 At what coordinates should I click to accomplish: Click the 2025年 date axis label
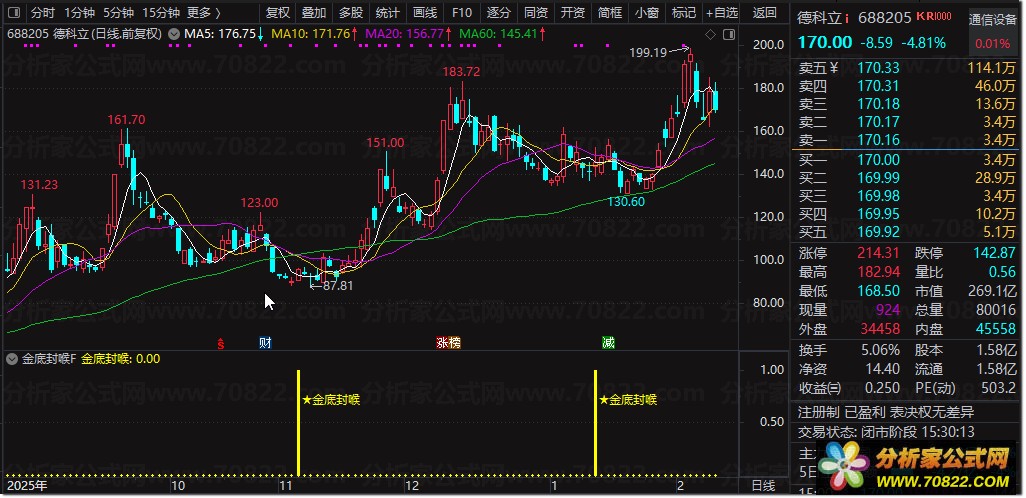tap(27, 486)
